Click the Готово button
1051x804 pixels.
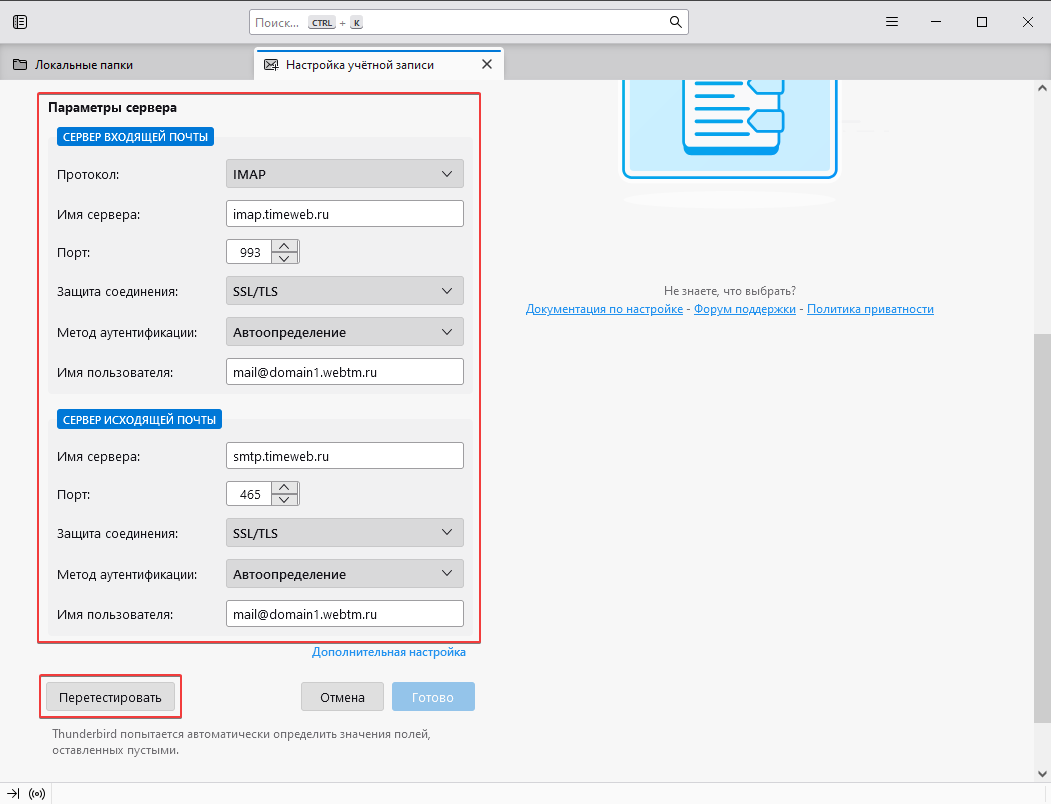point(433,697)
